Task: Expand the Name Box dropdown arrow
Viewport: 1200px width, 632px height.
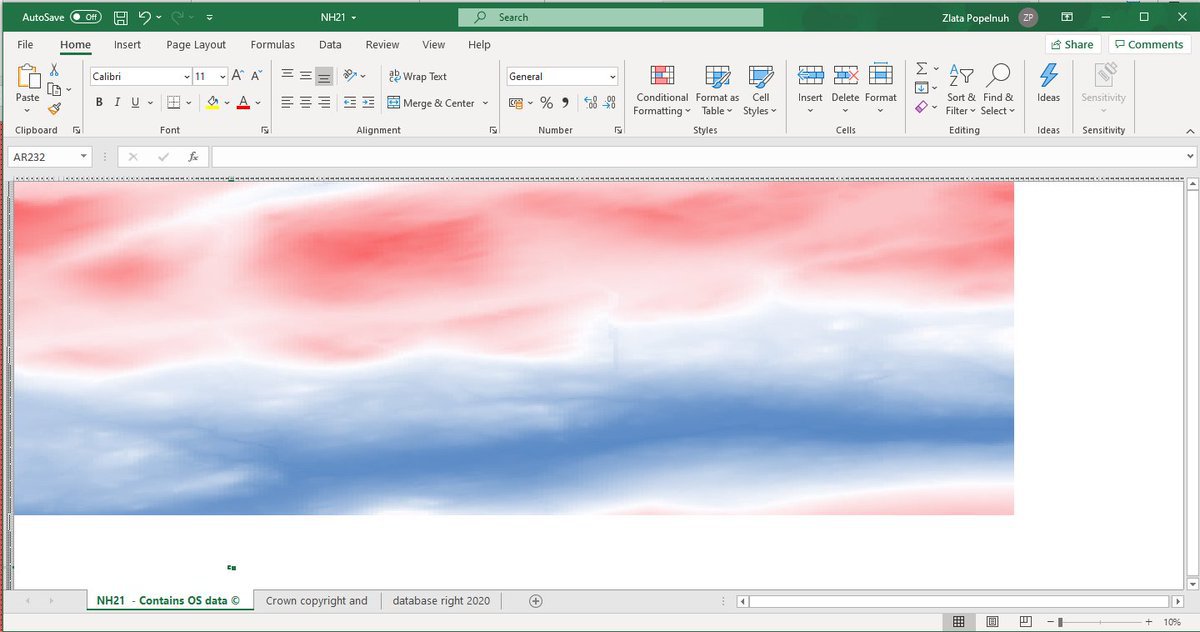Action: tap(83, 157)
